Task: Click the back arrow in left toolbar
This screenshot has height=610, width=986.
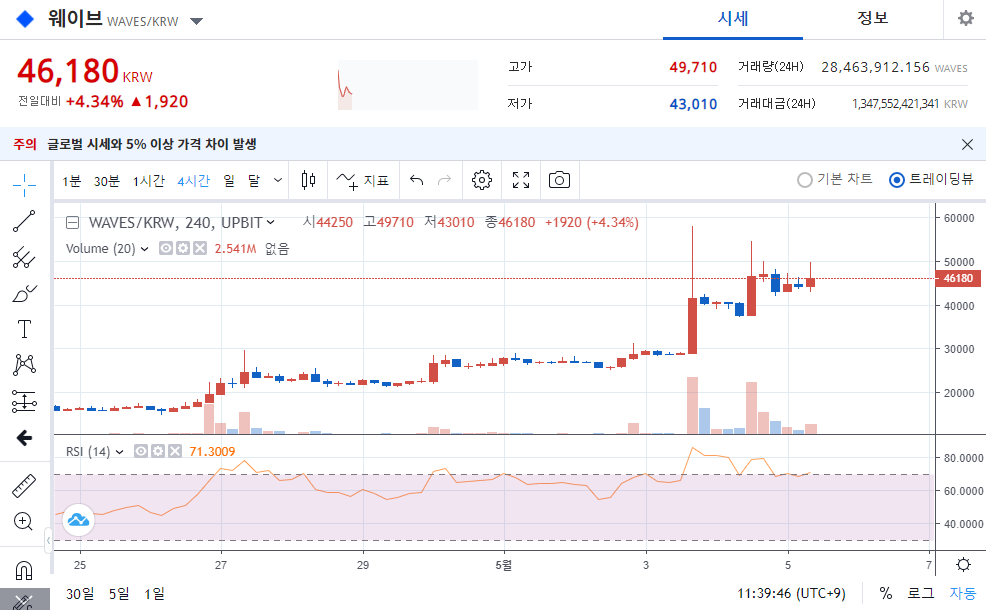Action: [x=24, y=438]
